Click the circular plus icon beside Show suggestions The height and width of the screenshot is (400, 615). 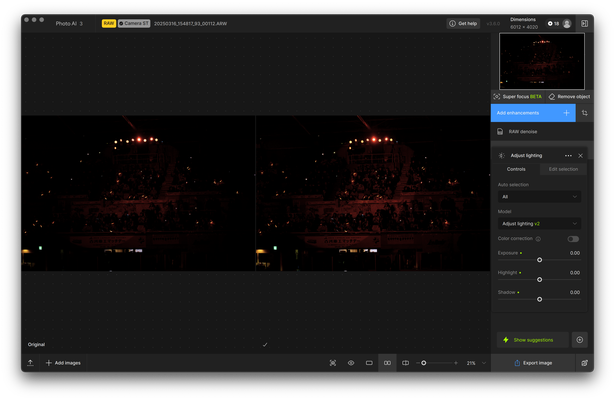(579, 340)
